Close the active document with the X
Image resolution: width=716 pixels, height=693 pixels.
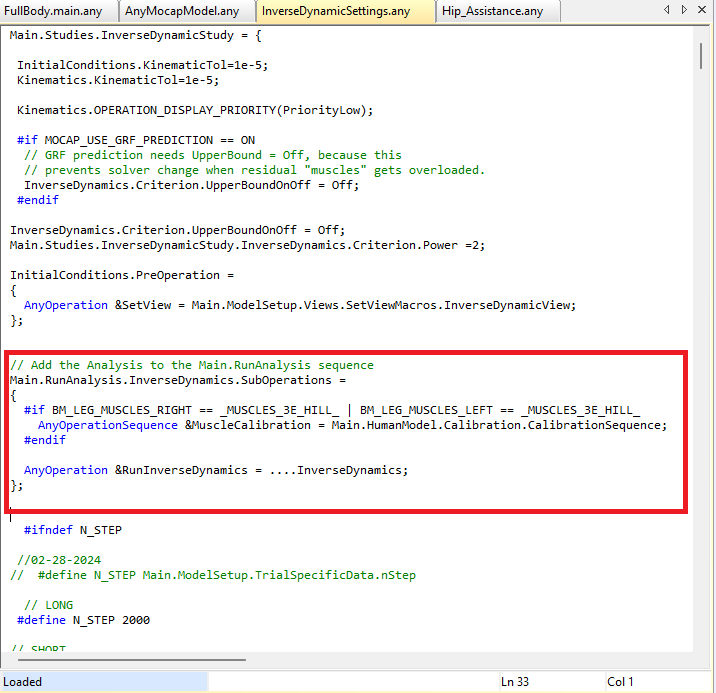(704, 10)
